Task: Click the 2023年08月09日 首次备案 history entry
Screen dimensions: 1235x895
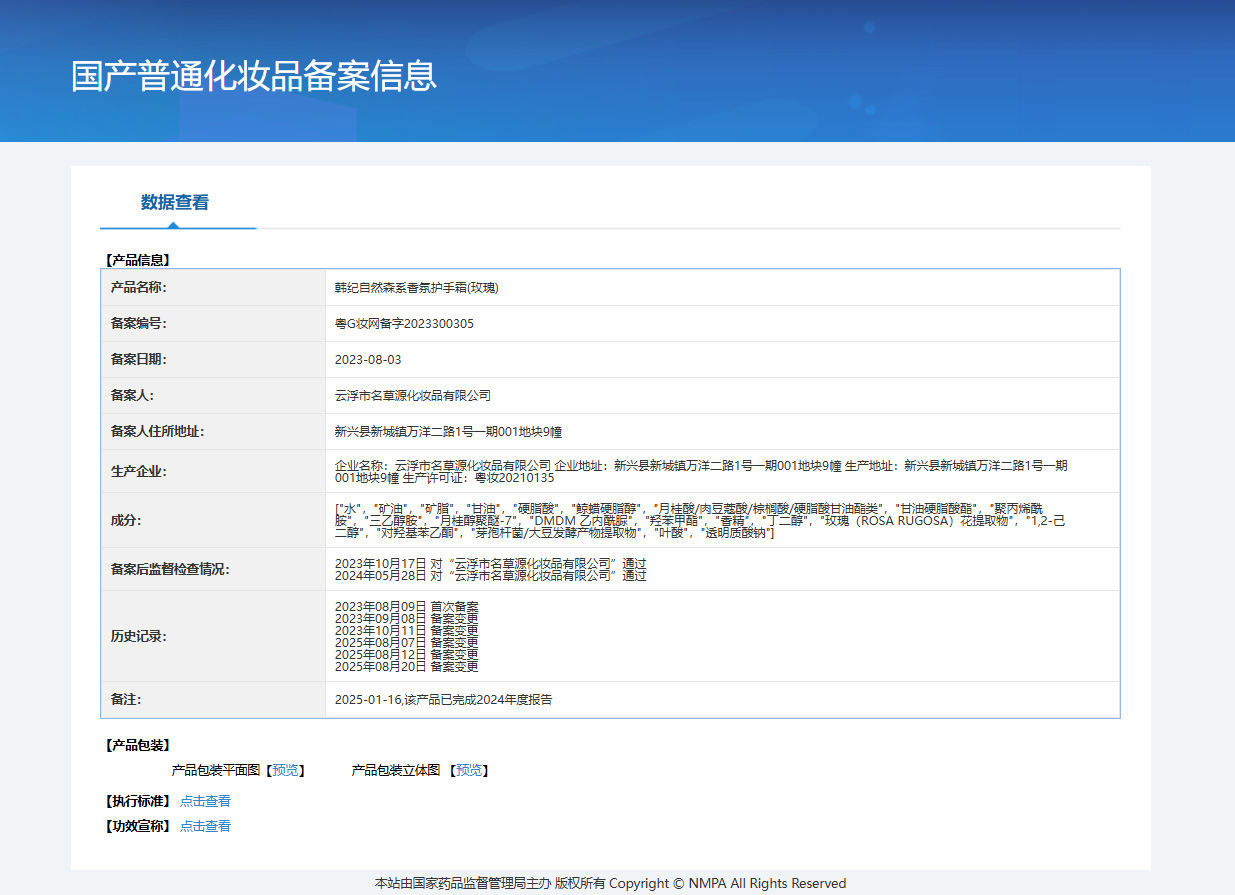Action: pyautogui.click(x=406, y=607)
